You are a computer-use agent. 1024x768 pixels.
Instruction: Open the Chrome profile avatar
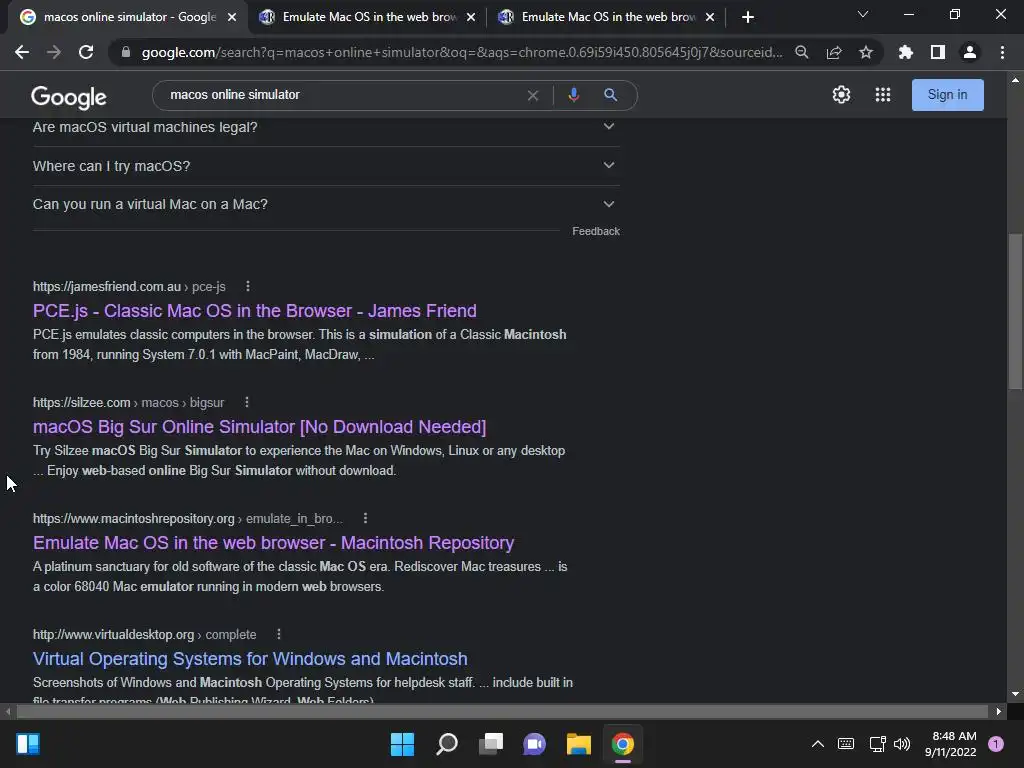970,52
